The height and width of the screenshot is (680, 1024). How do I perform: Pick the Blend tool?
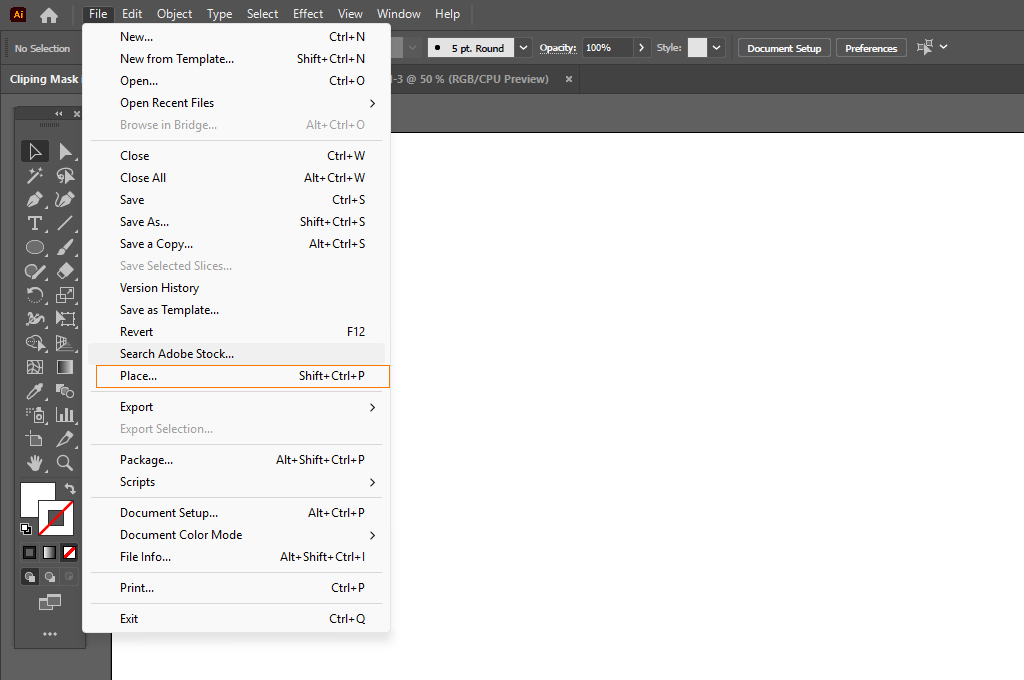65,391
